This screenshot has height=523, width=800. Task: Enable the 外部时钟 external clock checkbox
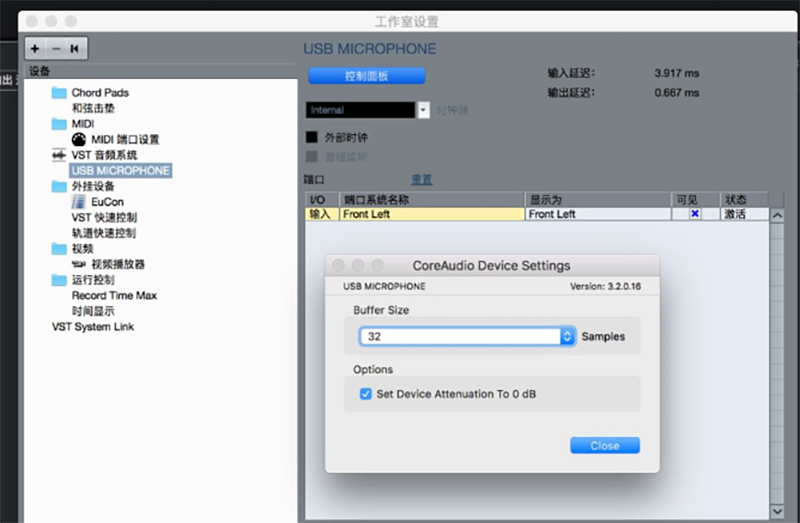click(312, 138)
